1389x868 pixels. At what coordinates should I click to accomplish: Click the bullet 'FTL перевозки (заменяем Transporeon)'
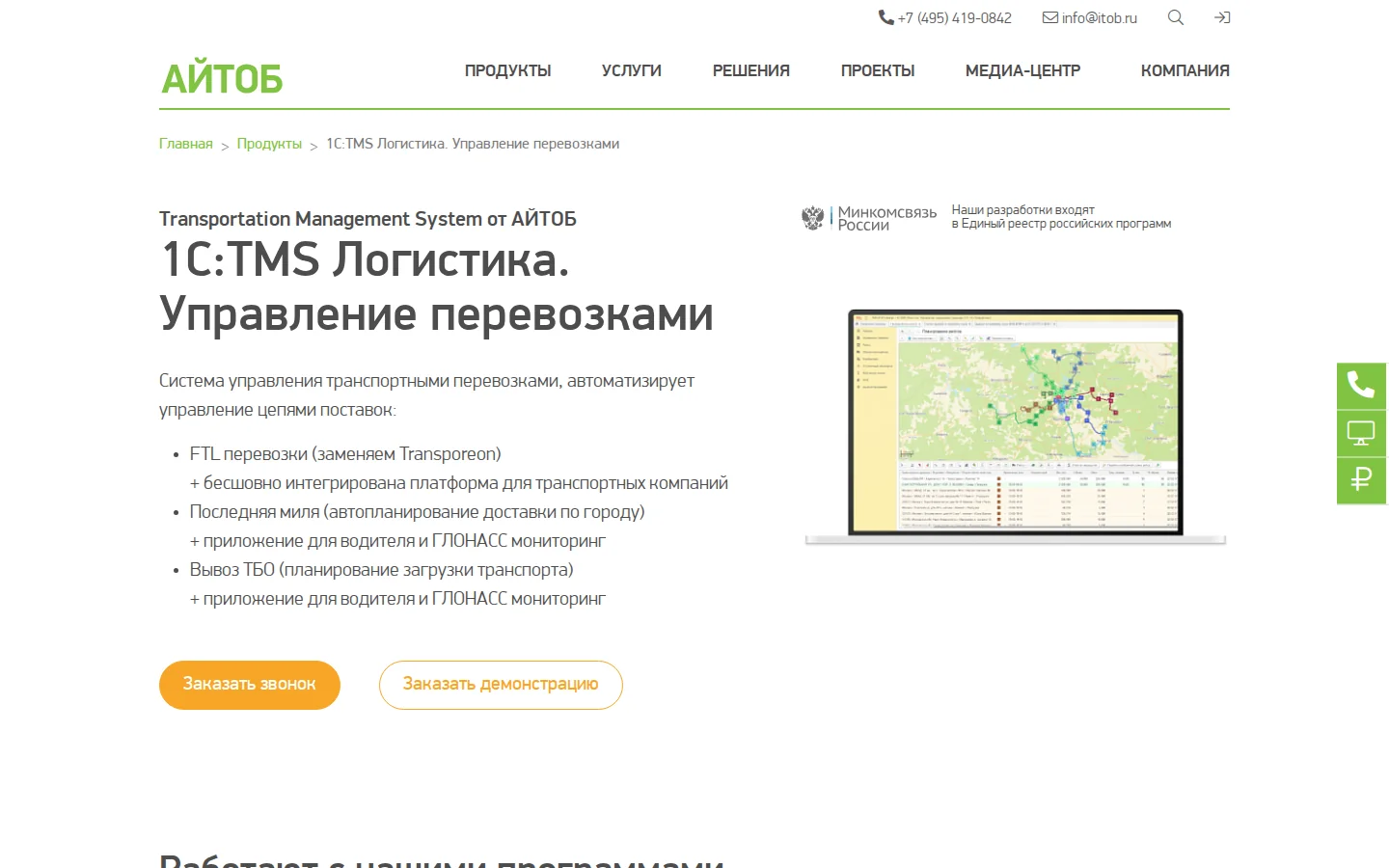point(345,453)
